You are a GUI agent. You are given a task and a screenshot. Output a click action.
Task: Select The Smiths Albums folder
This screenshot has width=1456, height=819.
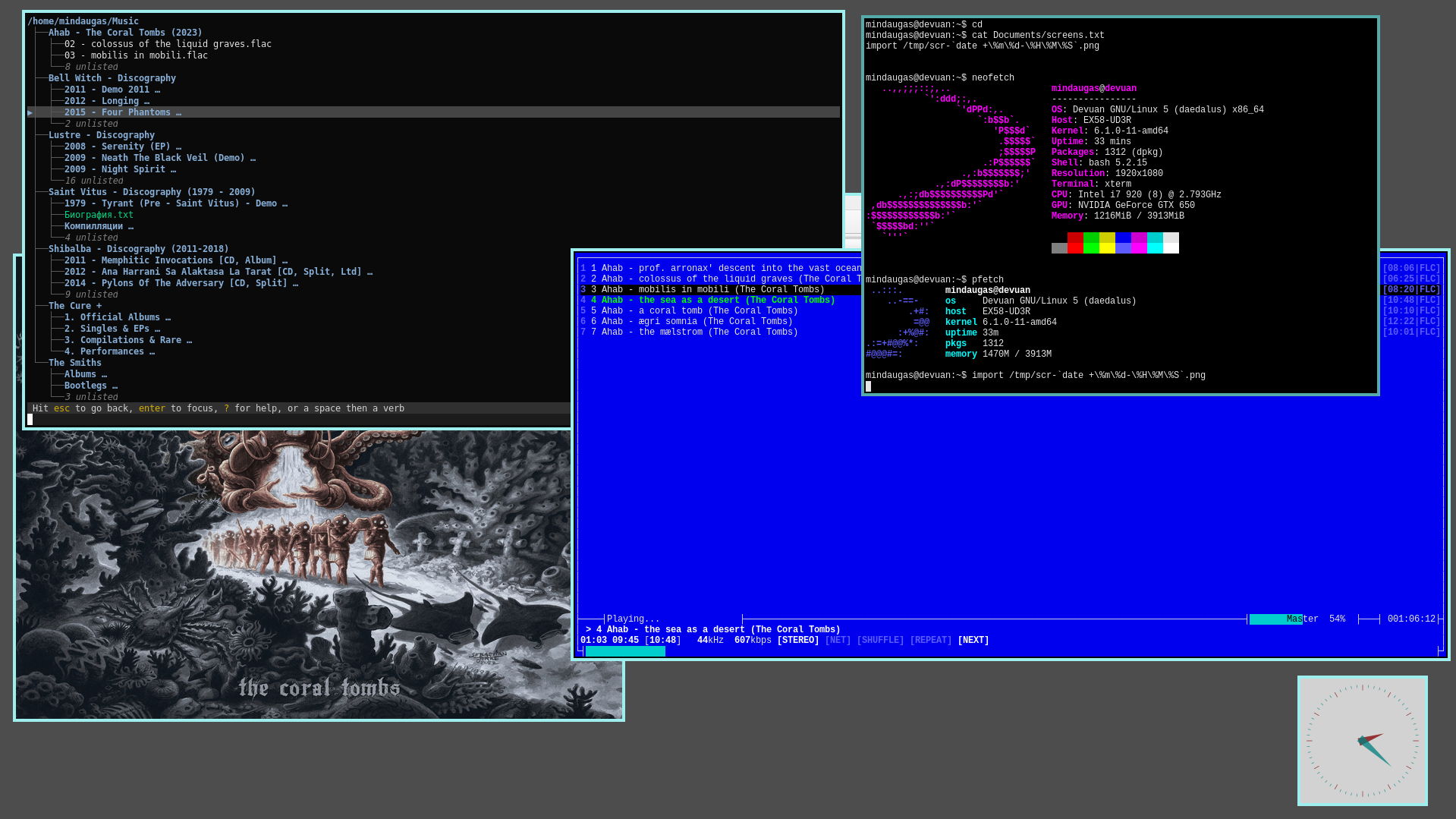[86, 374]
